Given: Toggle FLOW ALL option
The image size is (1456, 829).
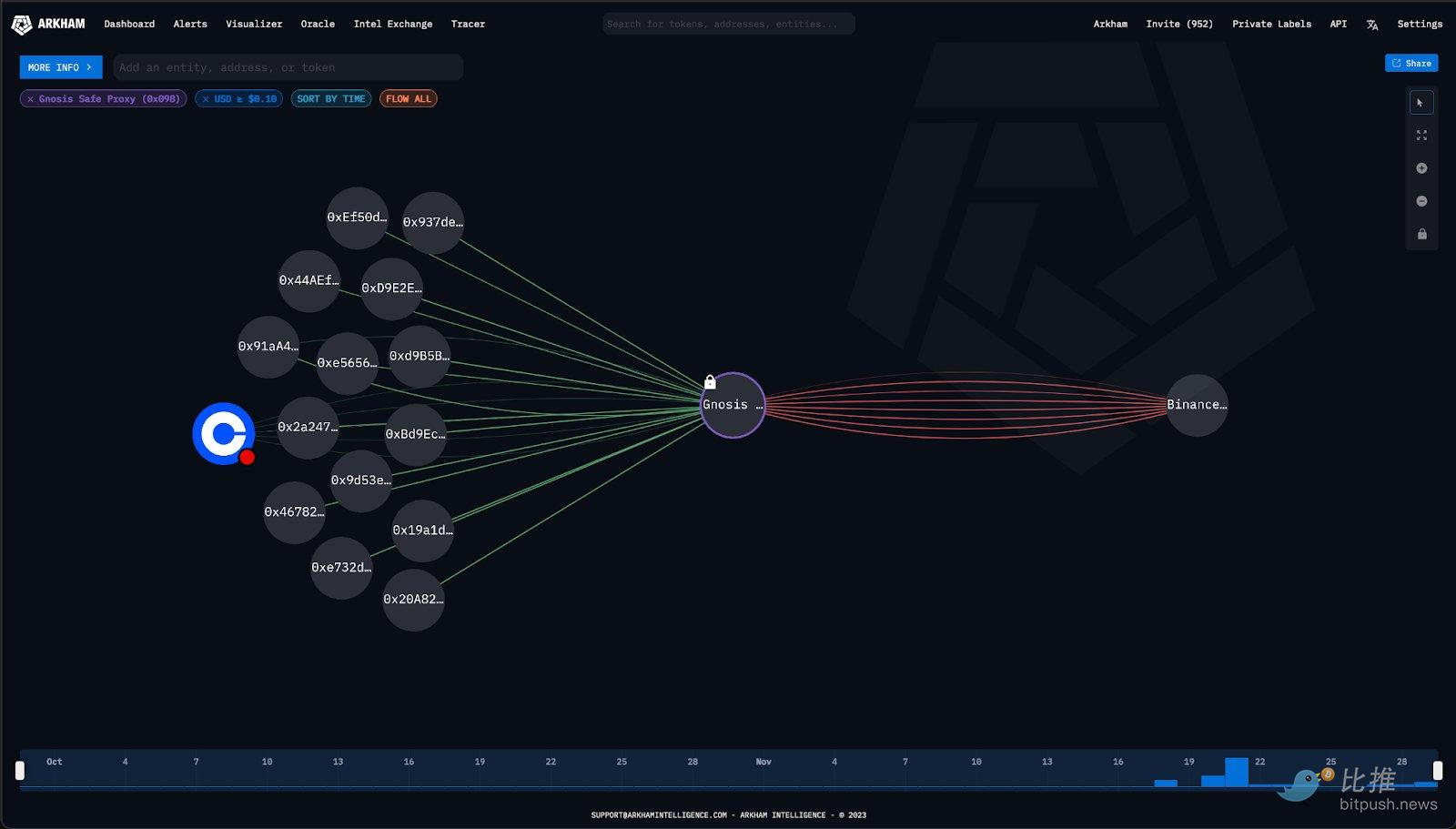Looking at the screenshot, I should point(409,99).
